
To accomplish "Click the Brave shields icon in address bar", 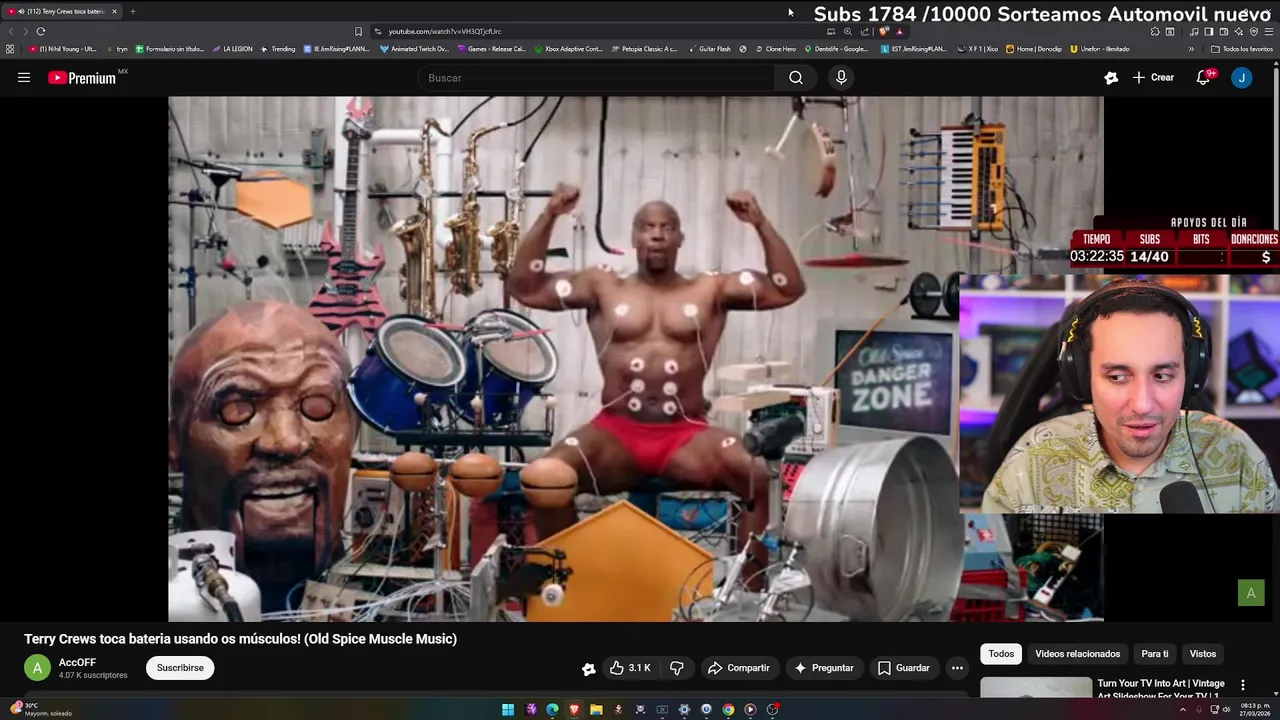I will 884,31.
